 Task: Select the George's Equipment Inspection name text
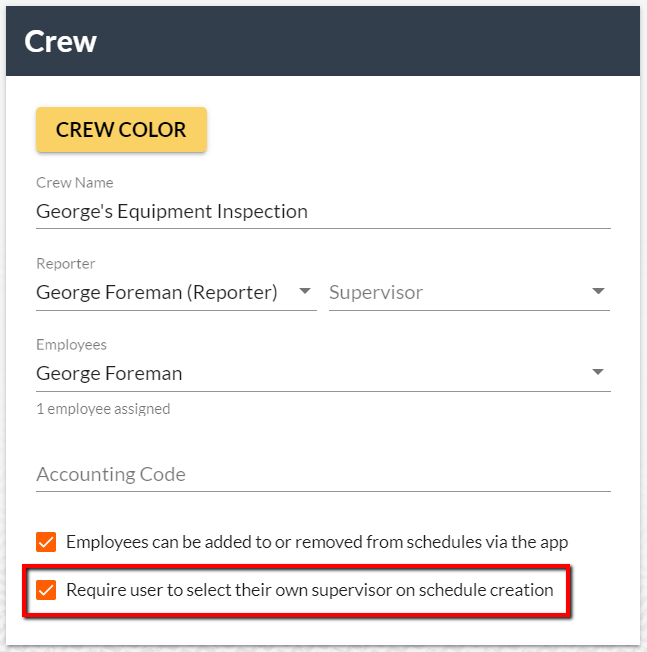click(x=172, y=212)
